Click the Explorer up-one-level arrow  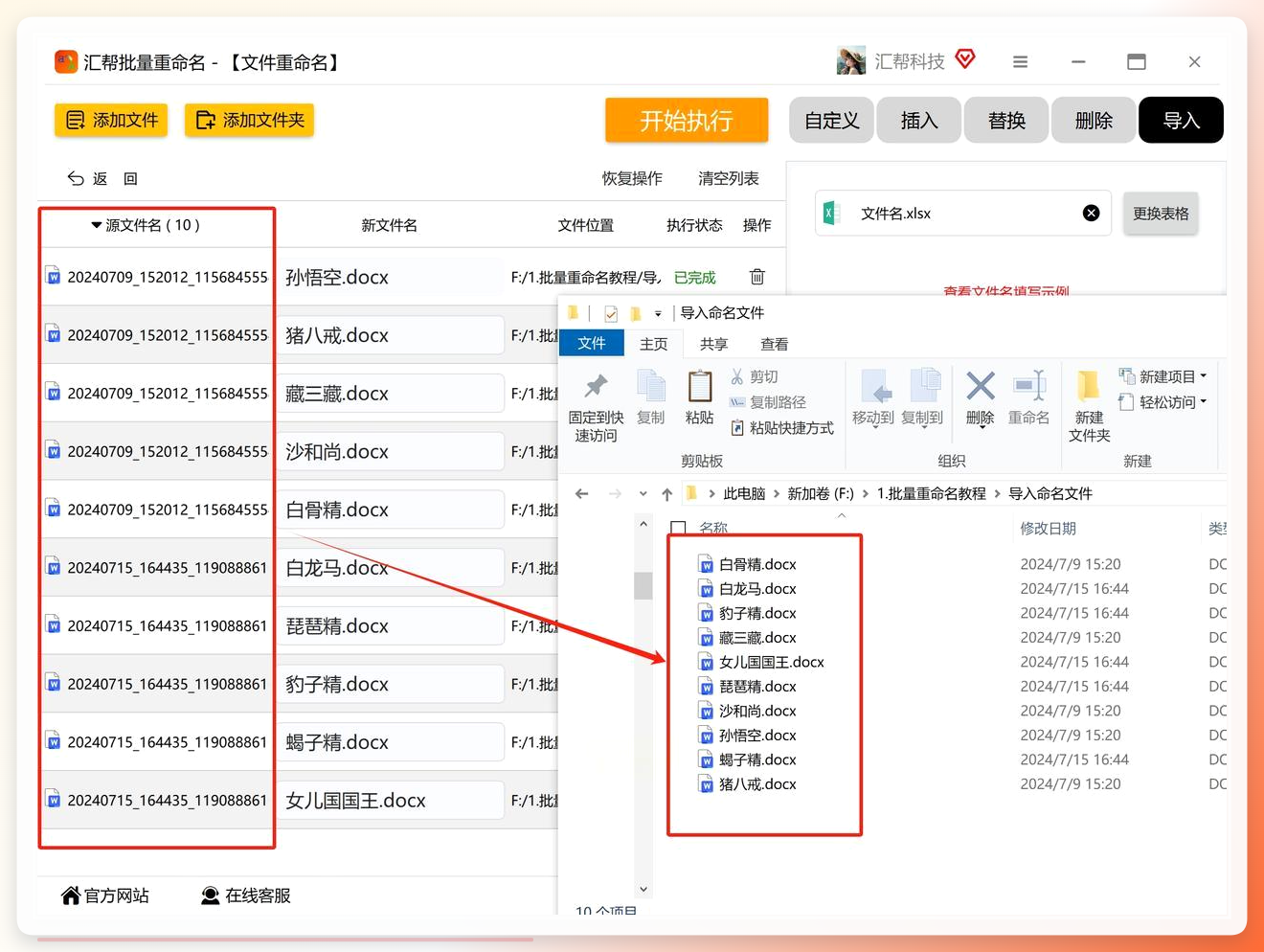(x=666, y=493)
